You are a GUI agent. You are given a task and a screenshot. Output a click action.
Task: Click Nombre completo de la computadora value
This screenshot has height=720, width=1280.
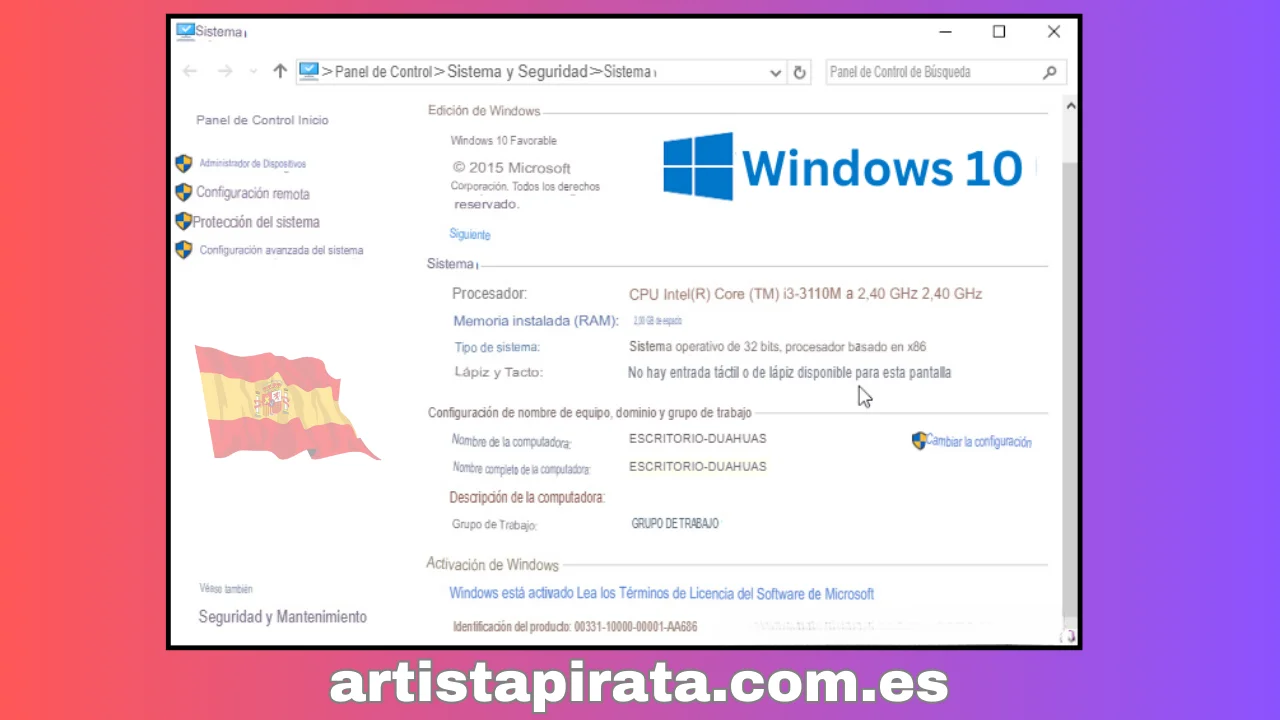tap(698, 467)
